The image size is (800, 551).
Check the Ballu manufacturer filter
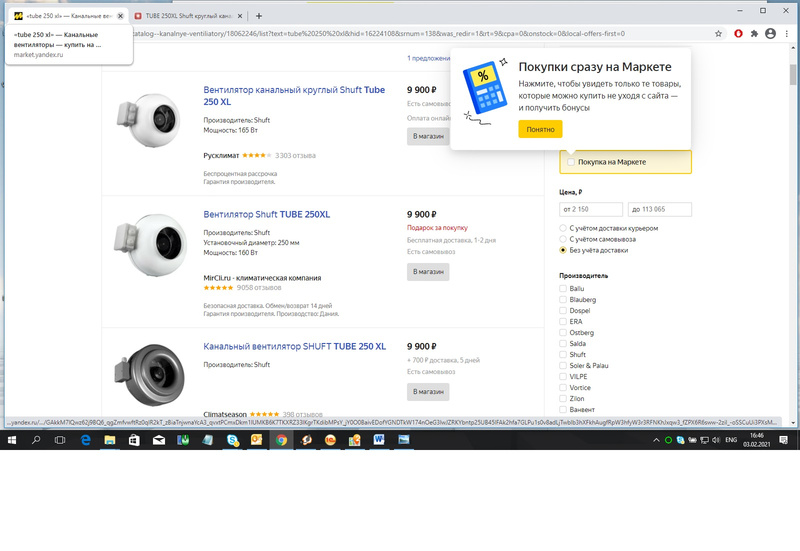click(563, 288)
